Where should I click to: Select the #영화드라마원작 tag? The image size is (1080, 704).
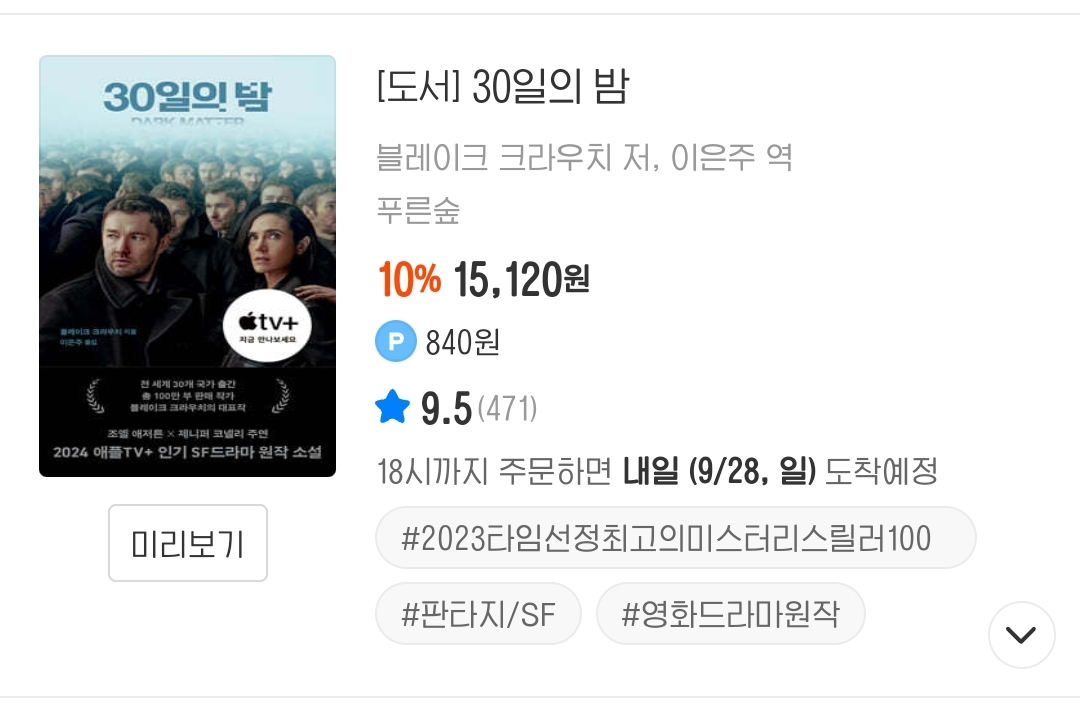pyautogui.click(x=730, y=613)
